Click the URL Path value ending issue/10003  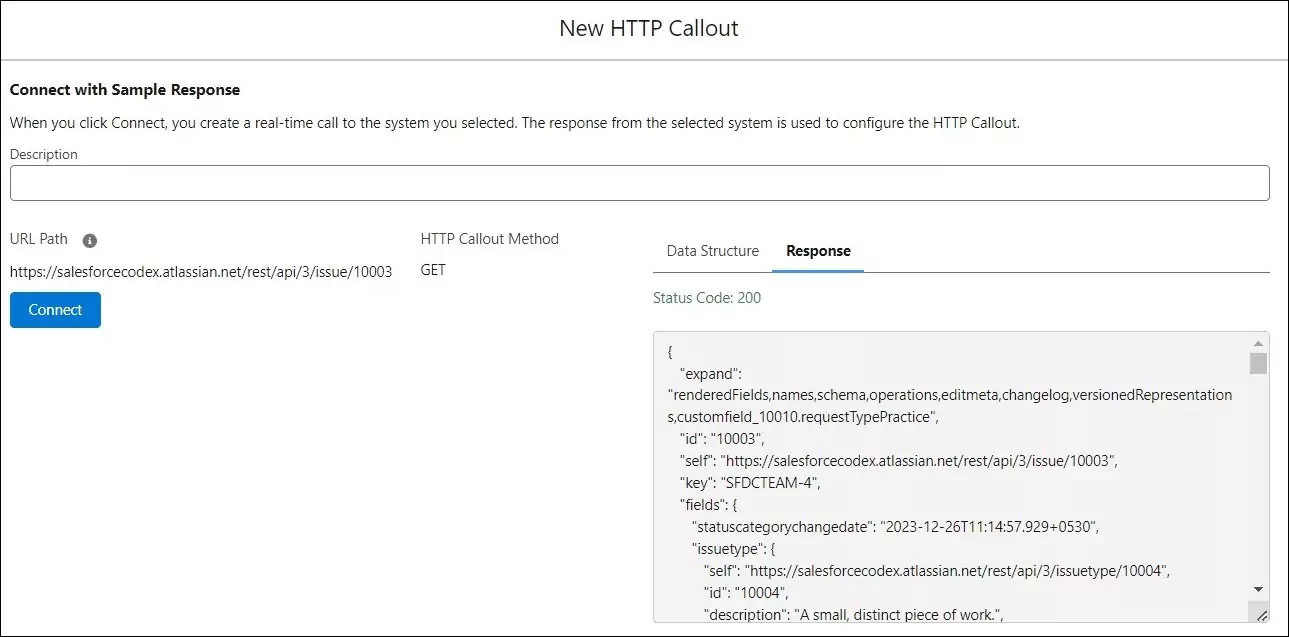tap(201, 271)
